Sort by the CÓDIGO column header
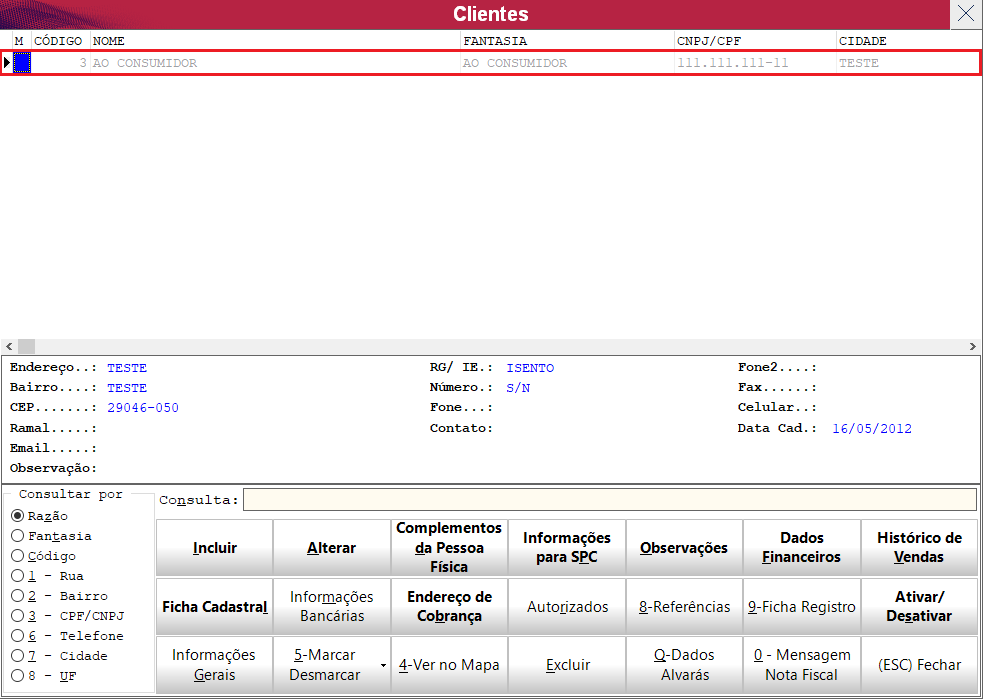 (x=61, y=41)
